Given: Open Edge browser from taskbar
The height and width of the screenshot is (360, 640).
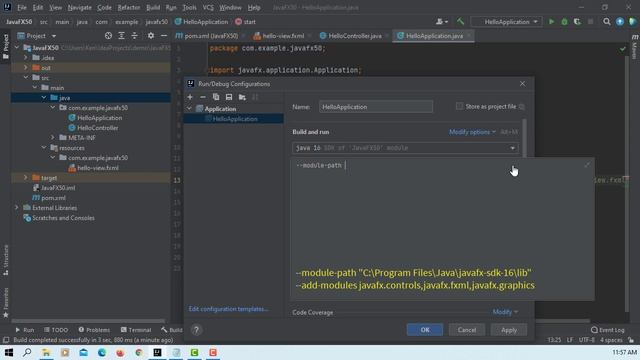Looking at the screenshot, I should pos(102,353).
